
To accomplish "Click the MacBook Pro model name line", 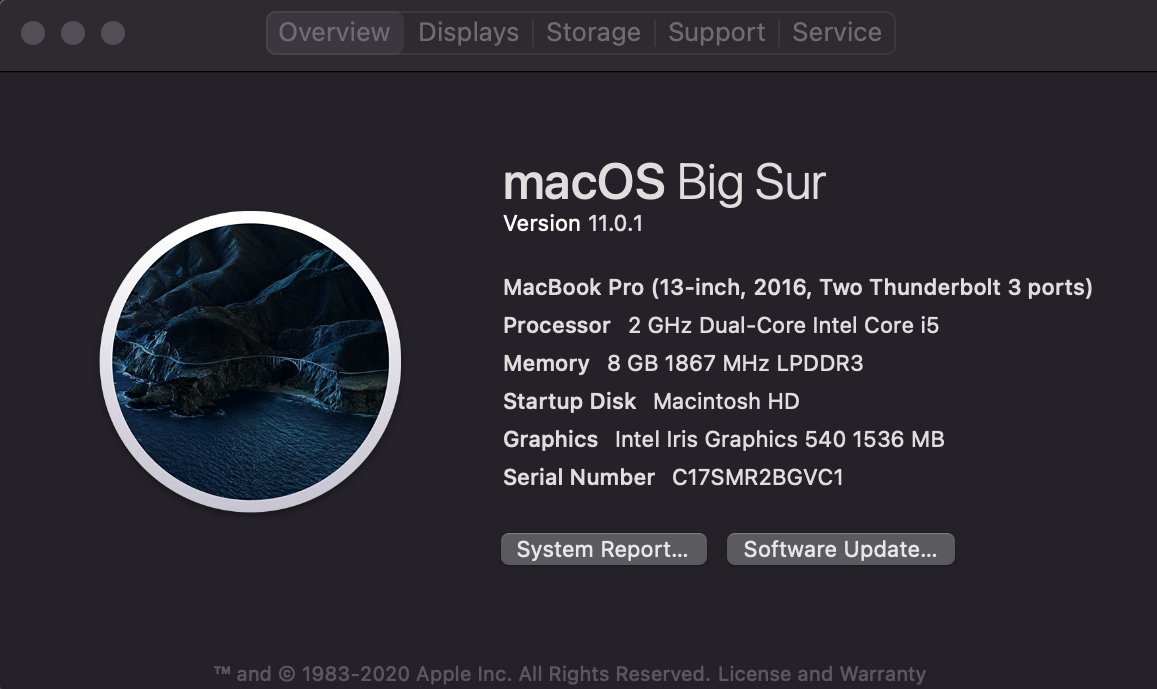I will coord(797,288).
